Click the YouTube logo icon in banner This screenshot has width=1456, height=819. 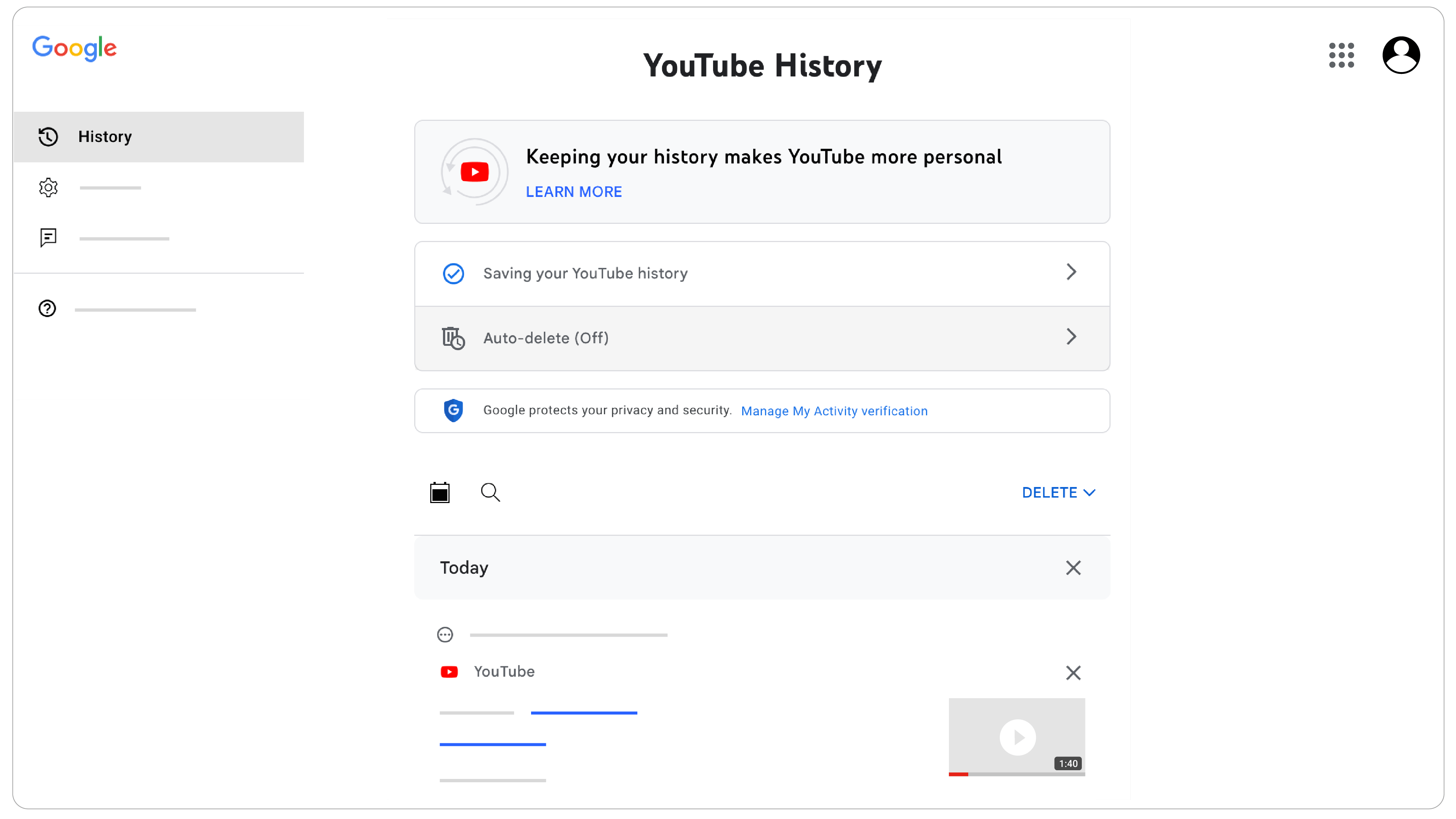(474, 171)
